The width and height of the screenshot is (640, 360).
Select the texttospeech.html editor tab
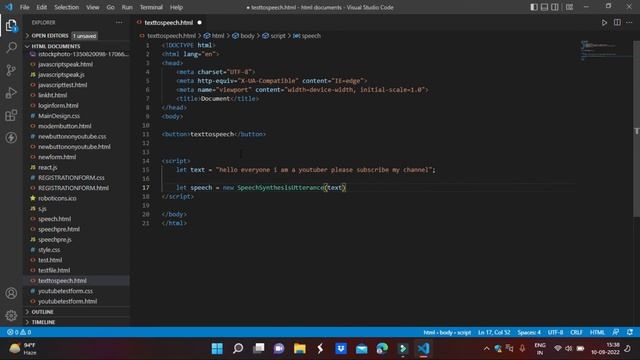tap(169, 22)
